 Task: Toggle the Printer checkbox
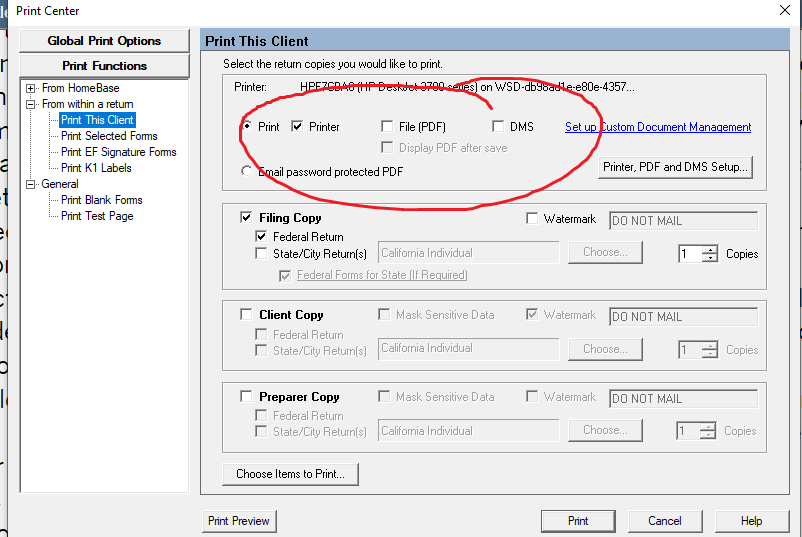[x=297, y=127]
